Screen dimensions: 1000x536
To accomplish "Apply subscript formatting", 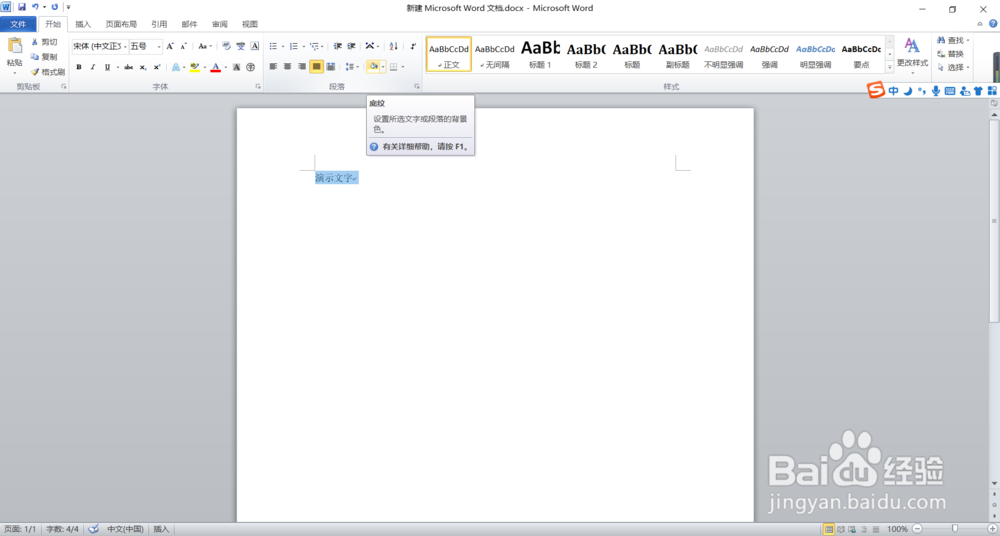I will pos(143,67).
